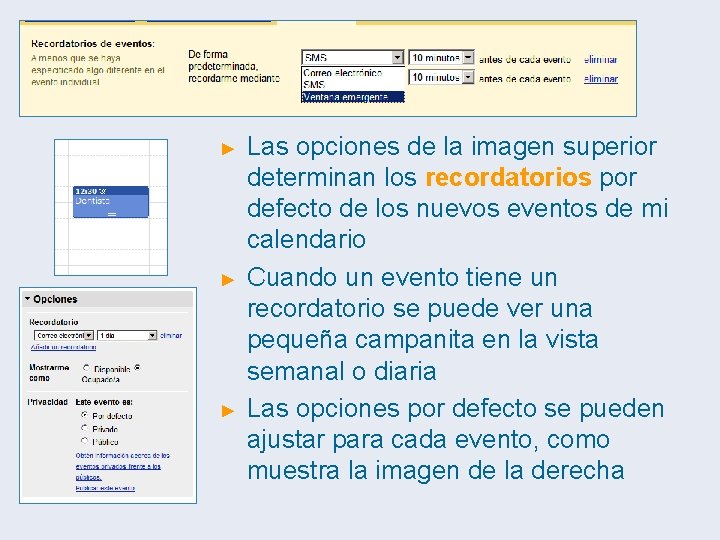Click Publicar este evento link
Viewport: 720px width, 540px height.
(105, 488)
